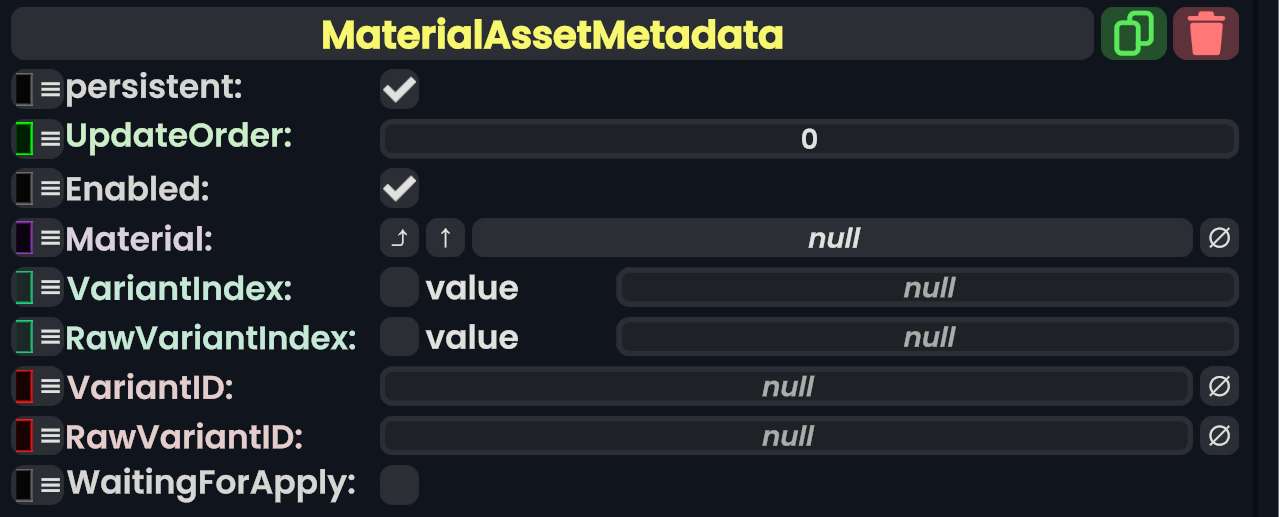1279x517 pixels.
Task: Select the VariantID null text field
Action: point(787,386)
